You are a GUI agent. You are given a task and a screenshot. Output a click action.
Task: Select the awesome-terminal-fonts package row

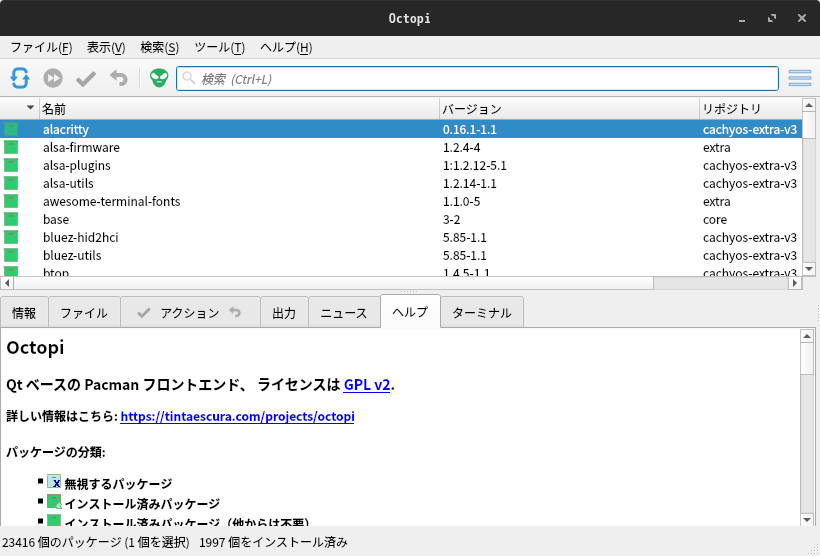[x=401, y=201]
